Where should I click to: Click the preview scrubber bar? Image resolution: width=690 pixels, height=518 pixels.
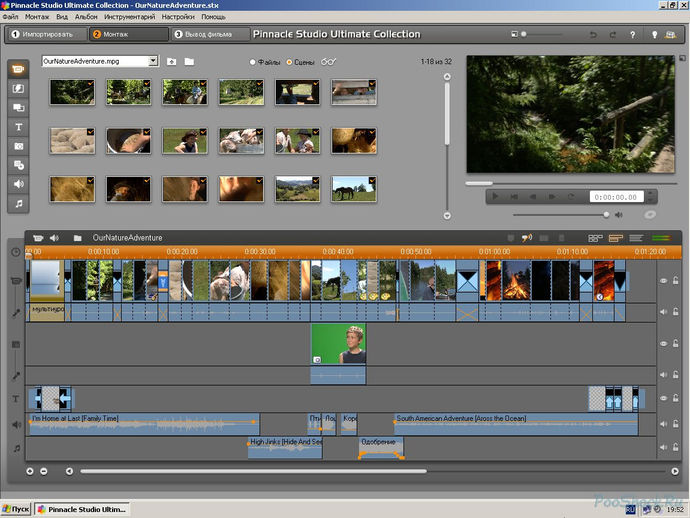(x=571, y=183)
